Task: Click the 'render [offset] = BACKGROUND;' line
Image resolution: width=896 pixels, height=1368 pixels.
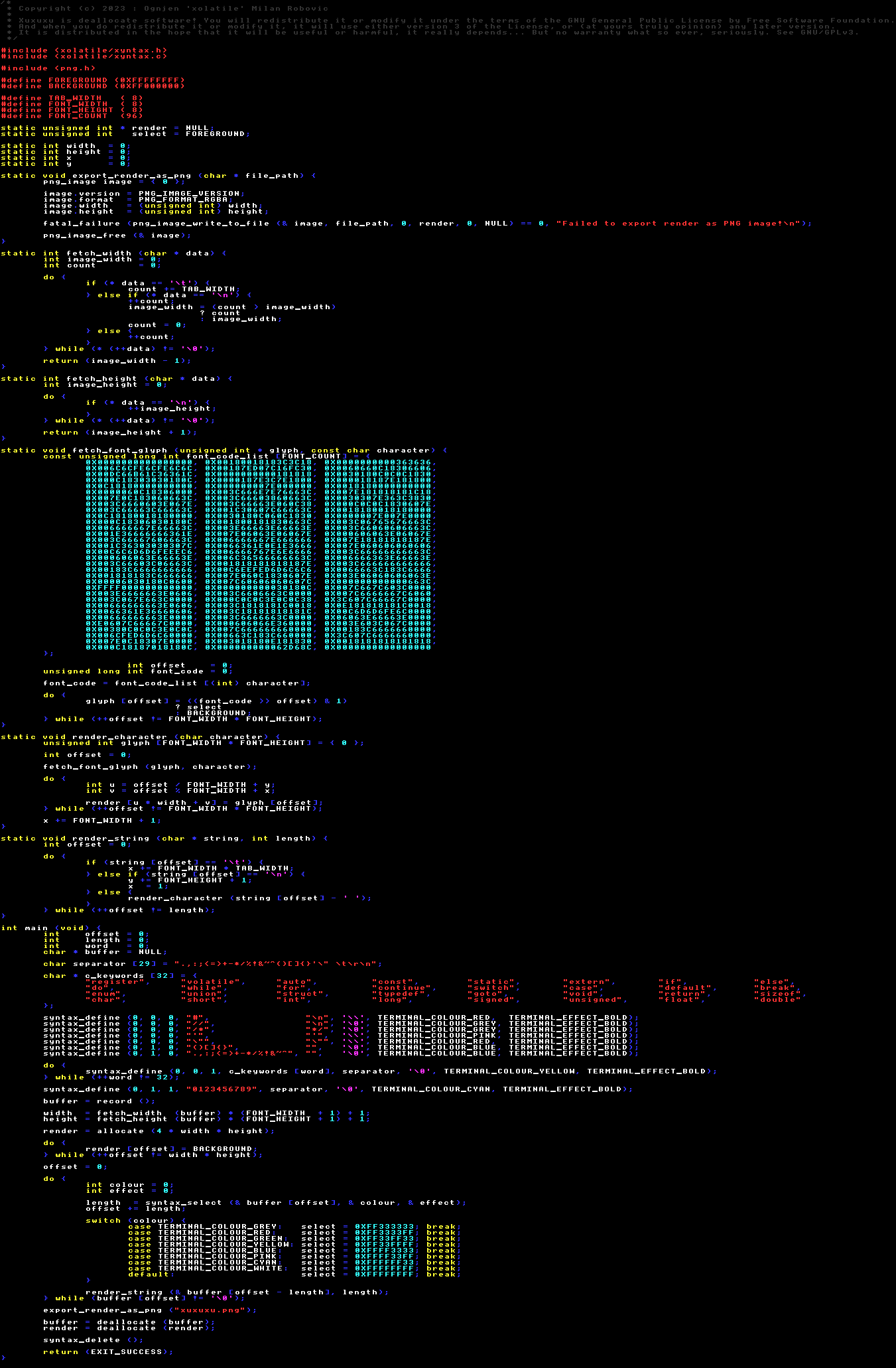Action: pyautogui.click(x=171, y=1149)
